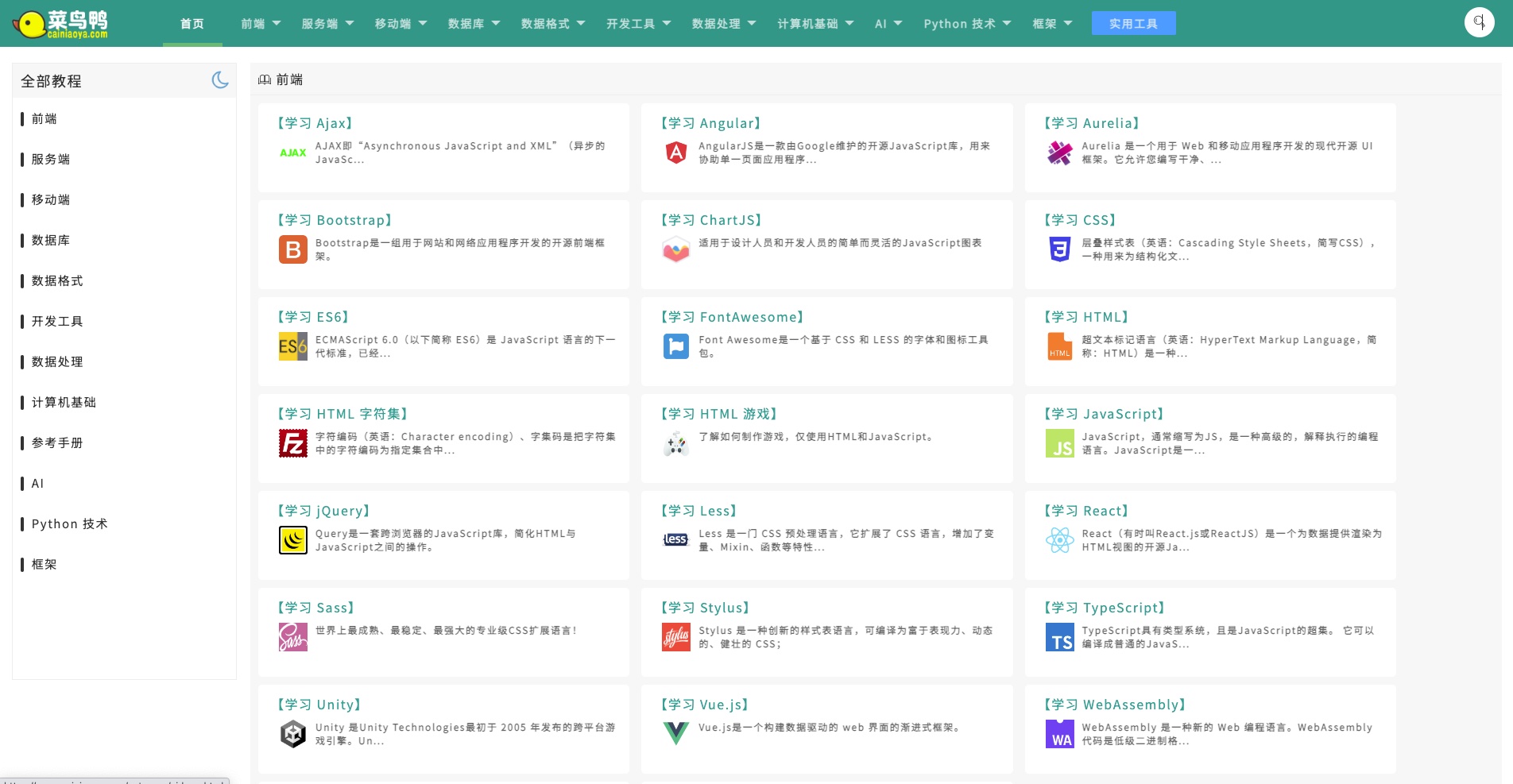1513x784 pixels.
Task: Click the Angular logo icon
Action: 675,153
